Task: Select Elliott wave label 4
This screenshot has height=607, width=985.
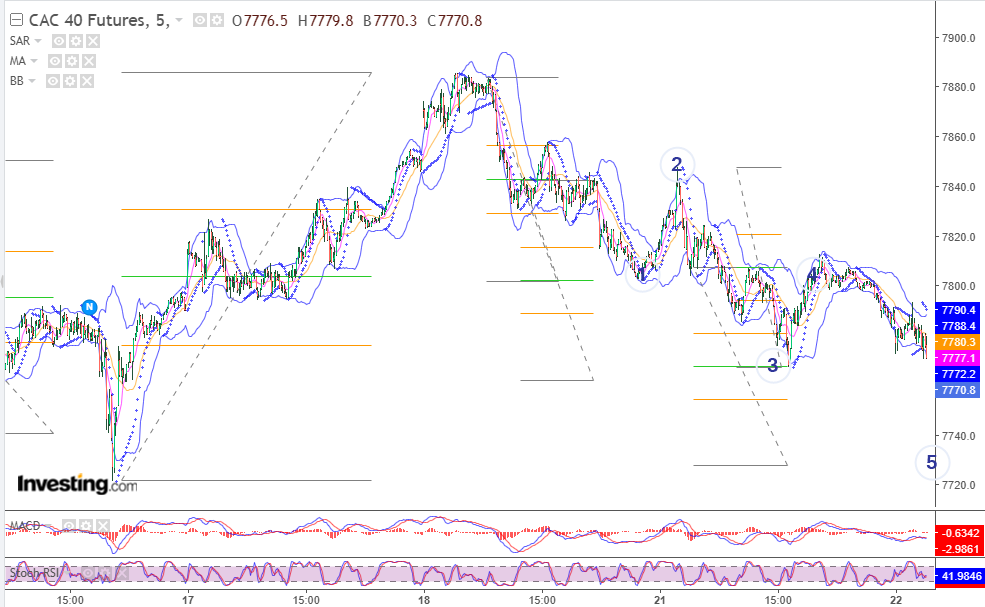Action: pos(812,275)
